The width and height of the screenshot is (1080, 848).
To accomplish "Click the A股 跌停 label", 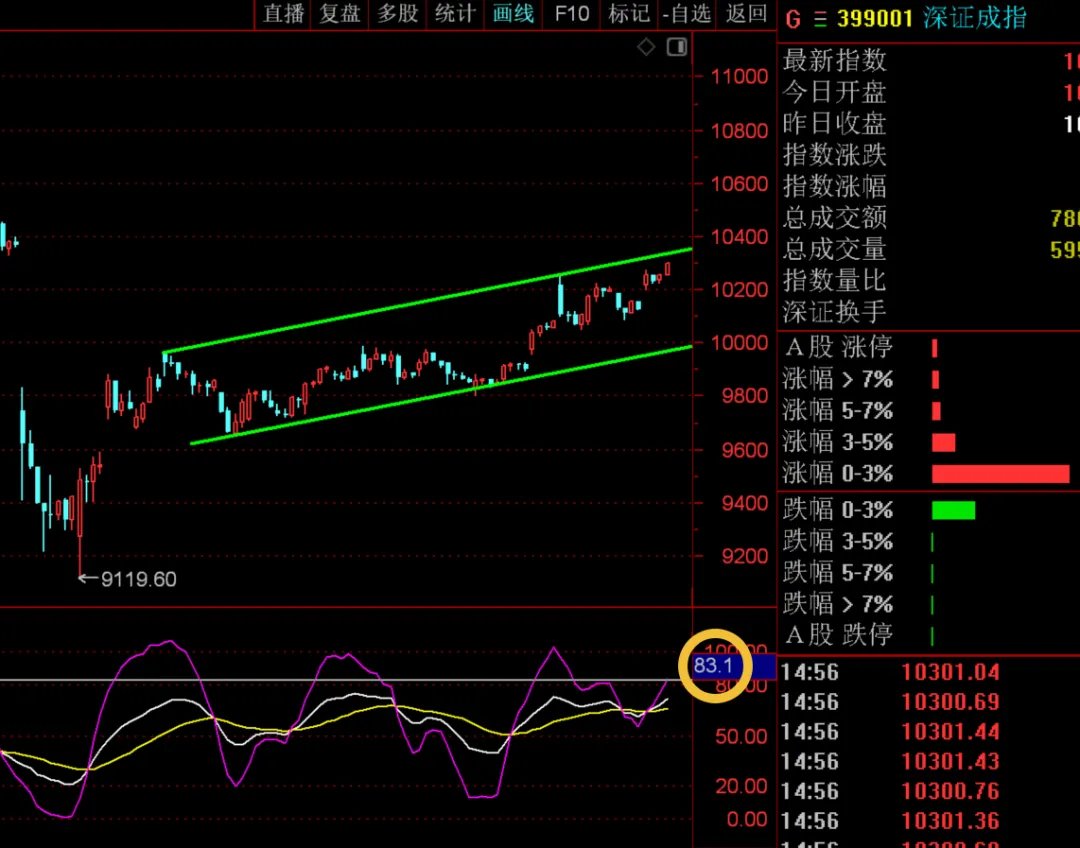I will point(839,634).
